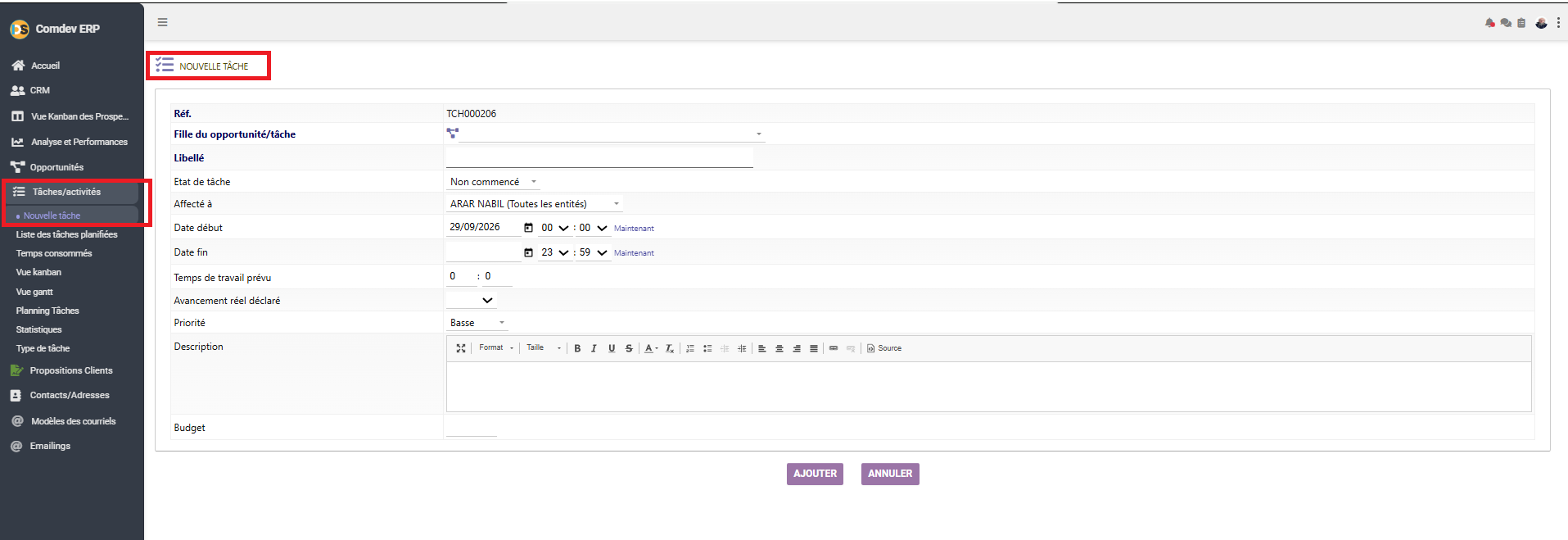Open Propositions Clients in the sidebar

62,370
